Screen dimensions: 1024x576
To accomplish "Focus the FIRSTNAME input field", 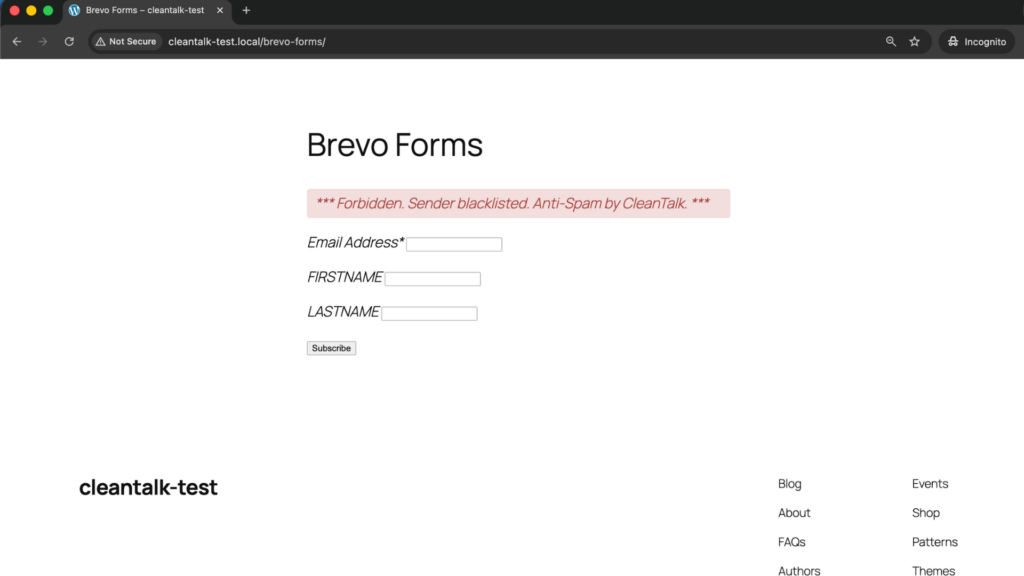I will tap(432, 279).
